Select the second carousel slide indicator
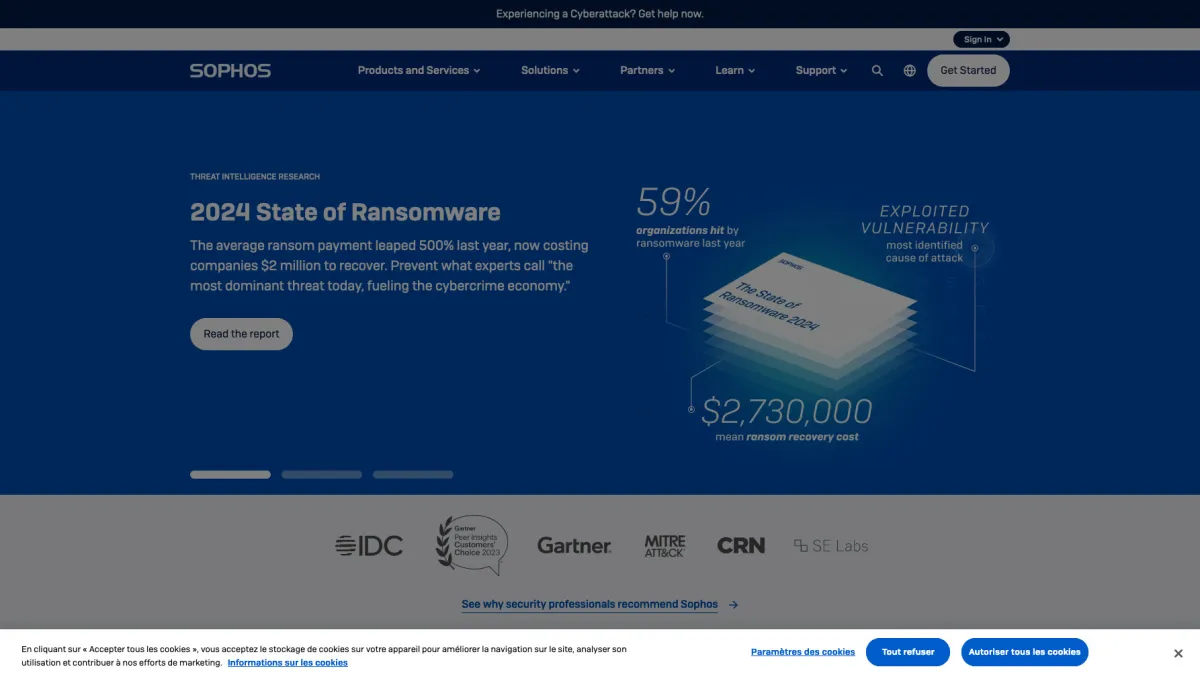 (x=322, y=475)
